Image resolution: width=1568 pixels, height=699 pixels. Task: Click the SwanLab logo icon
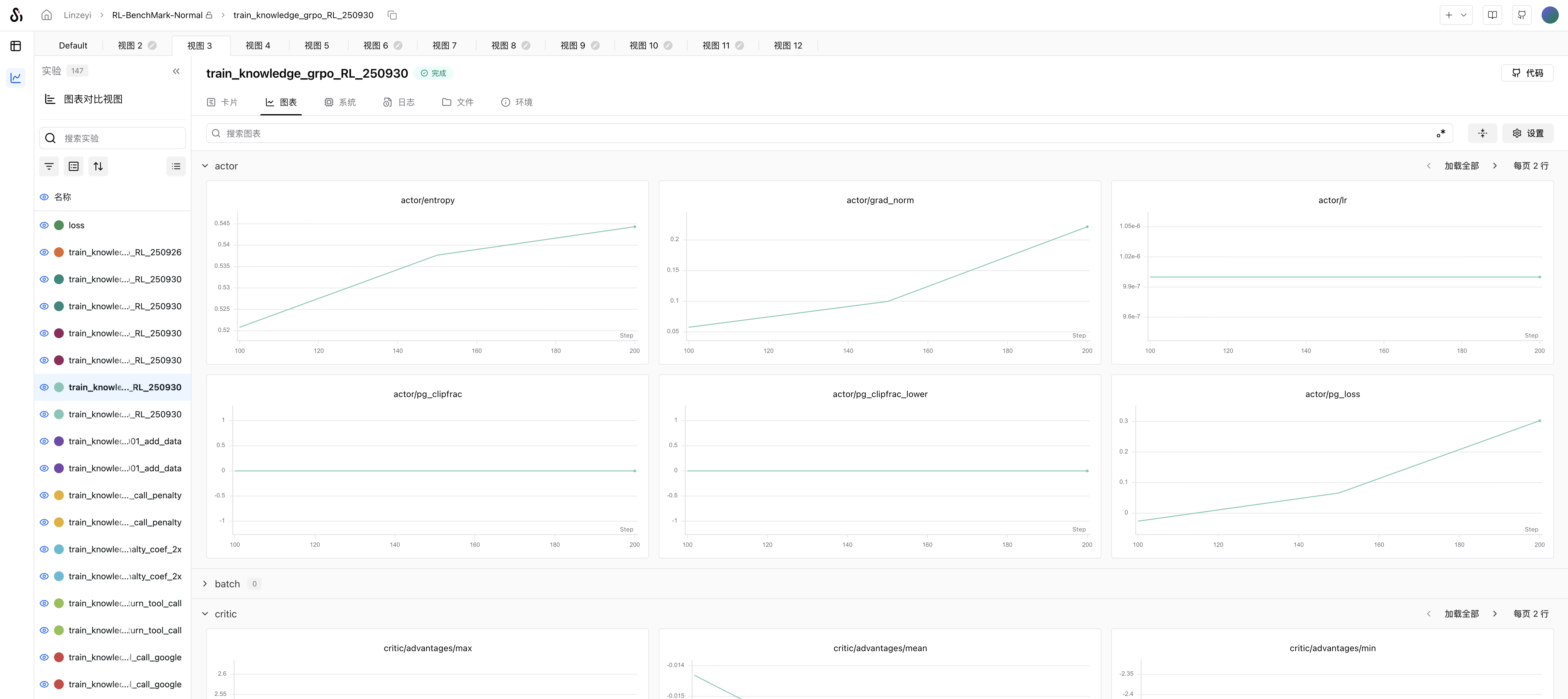(x=17, y=15)
